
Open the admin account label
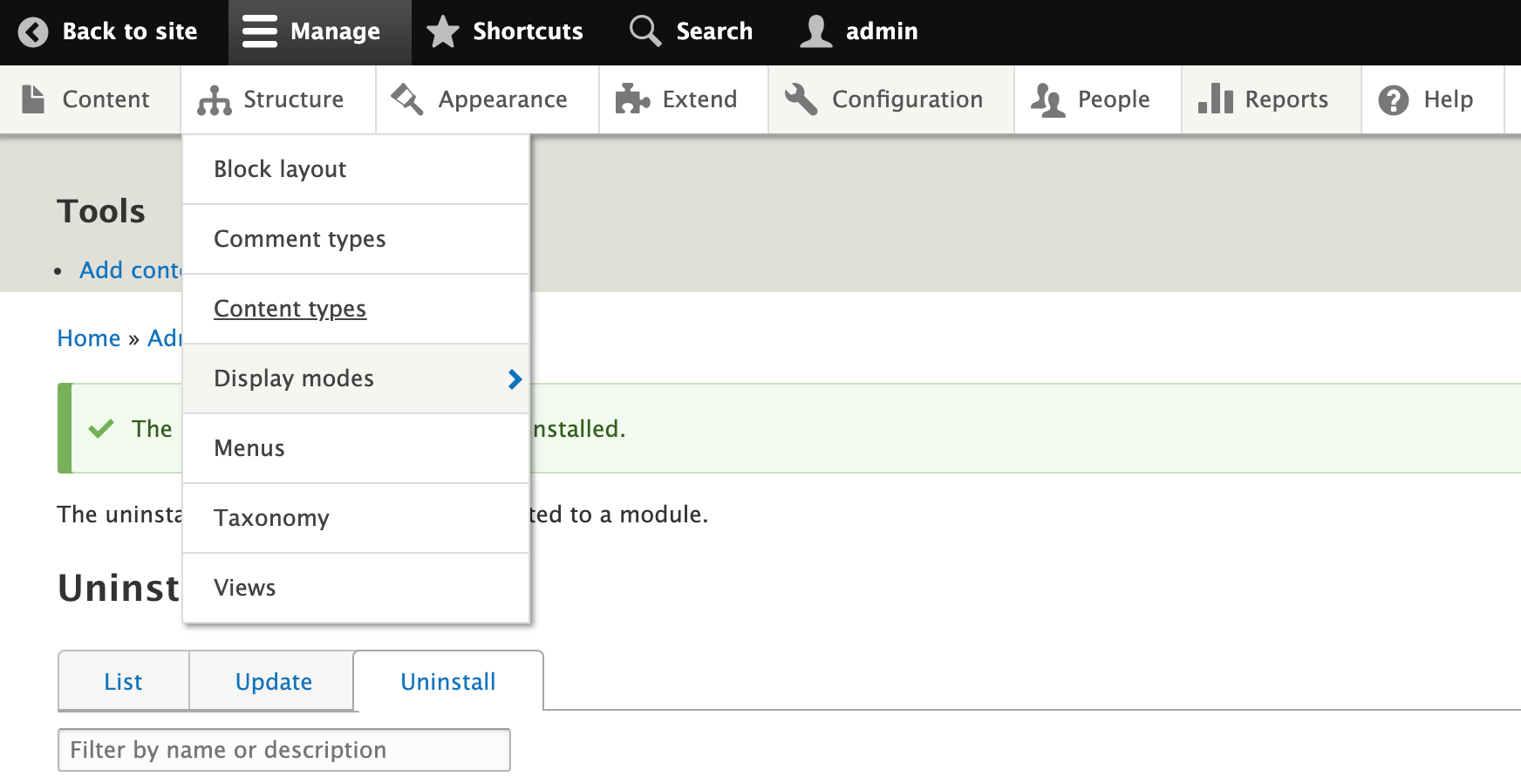[882, 31]
